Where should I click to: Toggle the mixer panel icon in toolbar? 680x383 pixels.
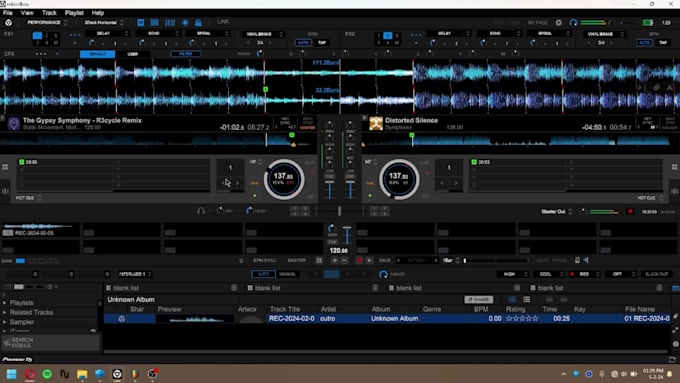click(170, 23)
